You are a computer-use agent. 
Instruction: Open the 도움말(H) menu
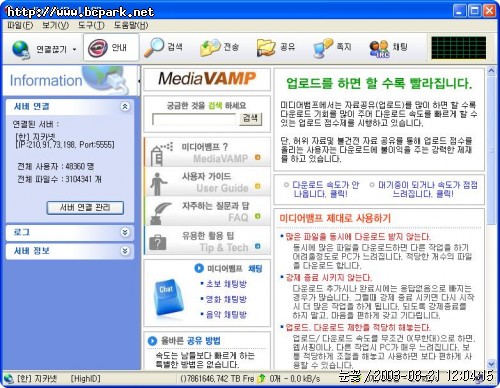coord(131,25)
